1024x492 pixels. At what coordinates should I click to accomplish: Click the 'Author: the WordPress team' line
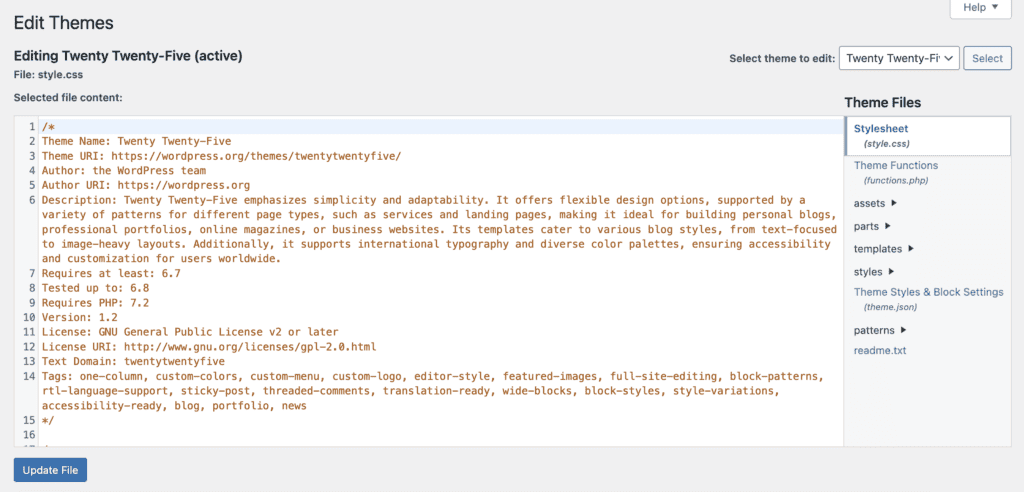click(x=124, y=171)
